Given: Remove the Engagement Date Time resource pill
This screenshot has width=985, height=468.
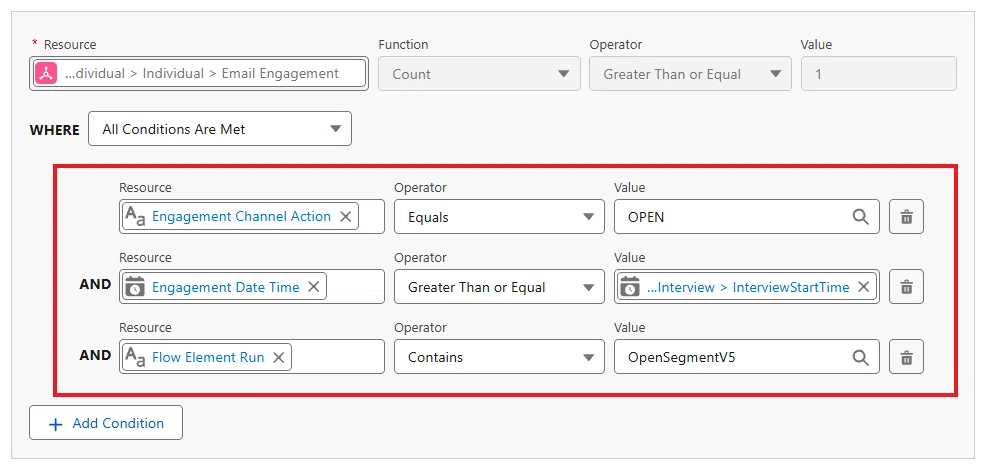Looking at the screenshot, I should 313,287.
